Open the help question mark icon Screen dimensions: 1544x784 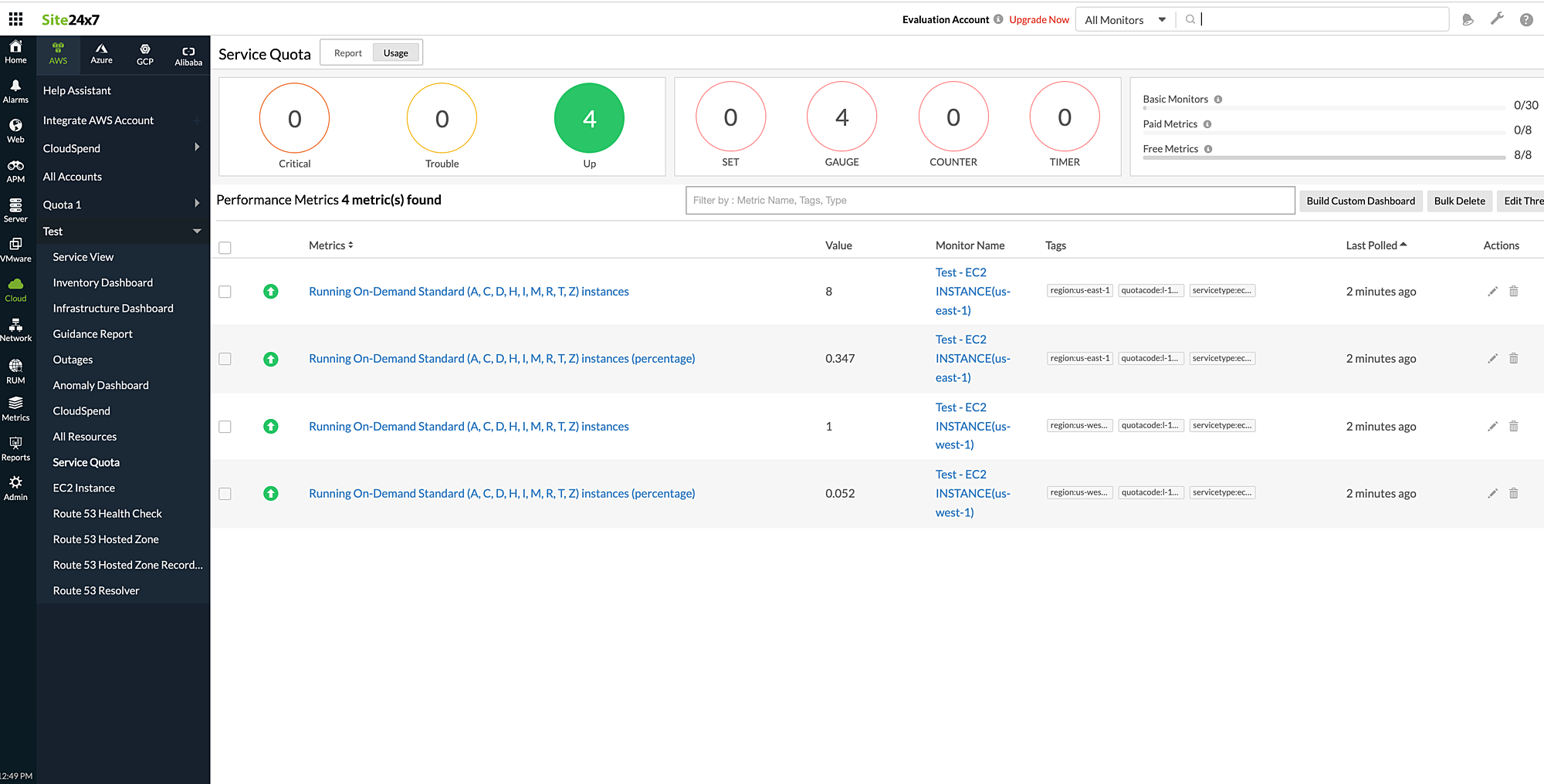click(1526, 20)
